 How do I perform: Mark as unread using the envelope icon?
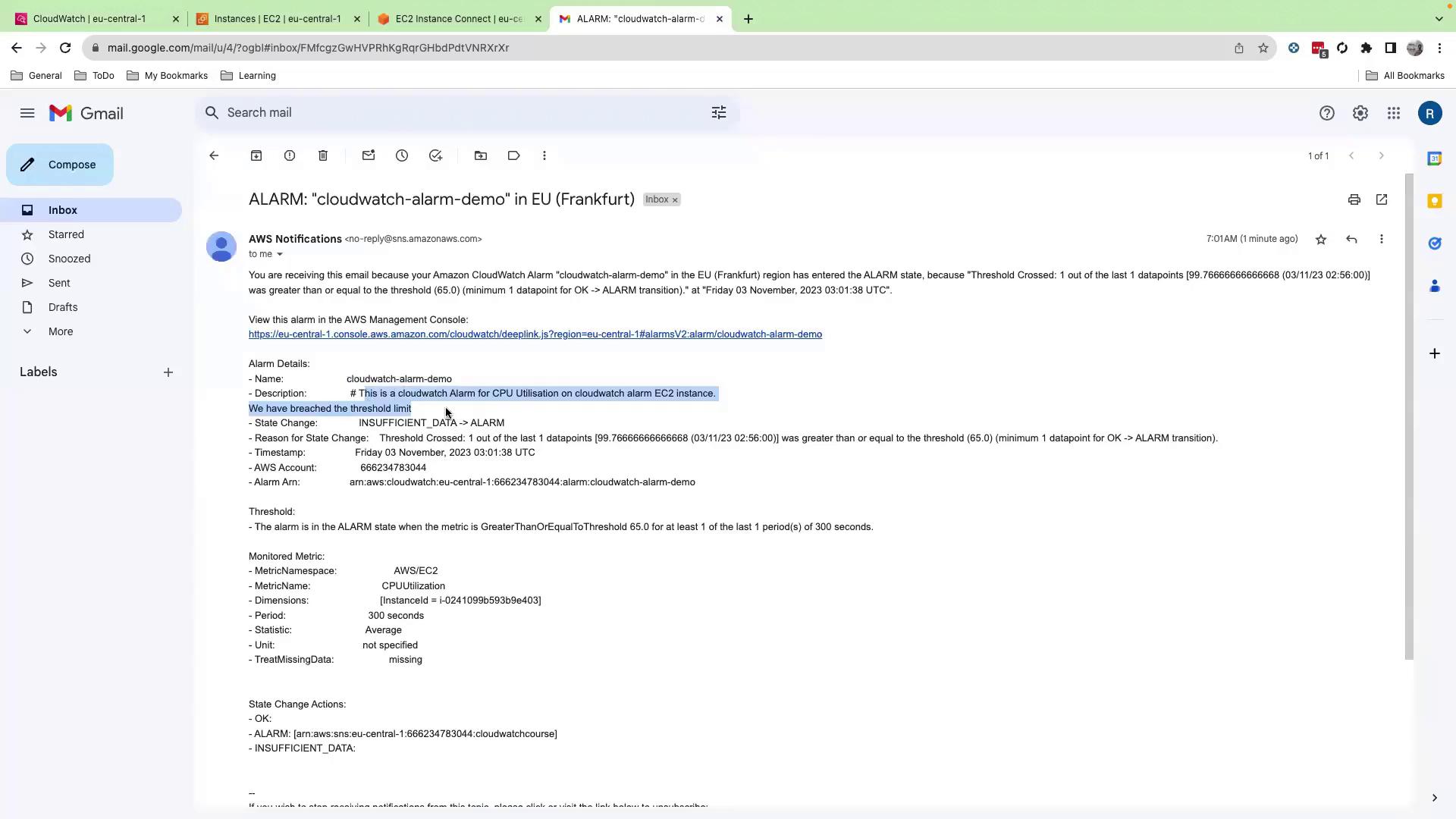pyautogui.click(x=369, y=155)
